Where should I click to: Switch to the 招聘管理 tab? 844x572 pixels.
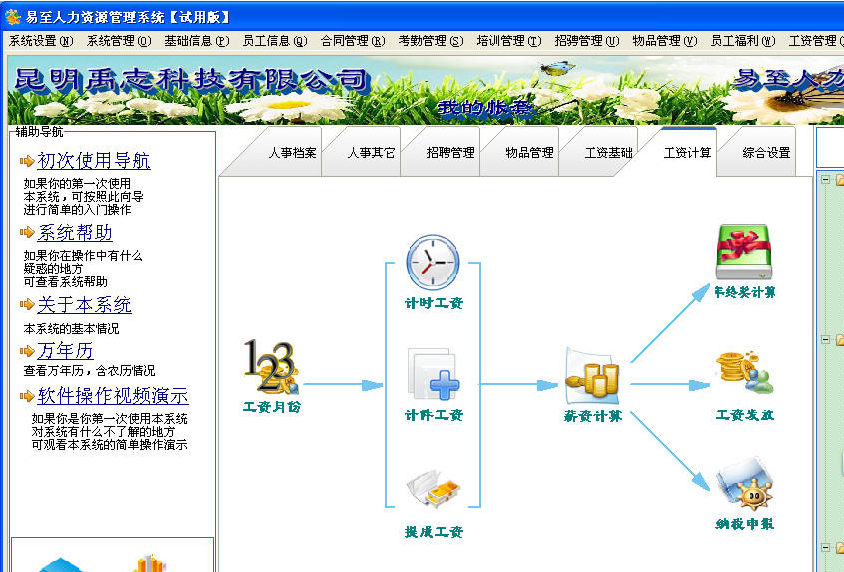450,153
